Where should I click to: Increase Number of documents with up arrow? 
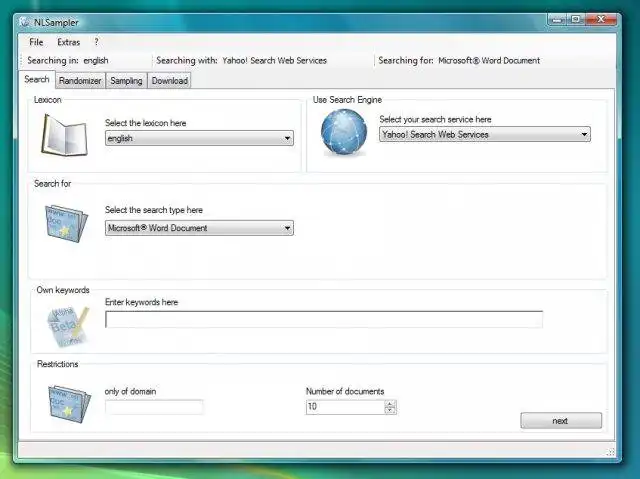pyautogui.click(x=390, y=404)
